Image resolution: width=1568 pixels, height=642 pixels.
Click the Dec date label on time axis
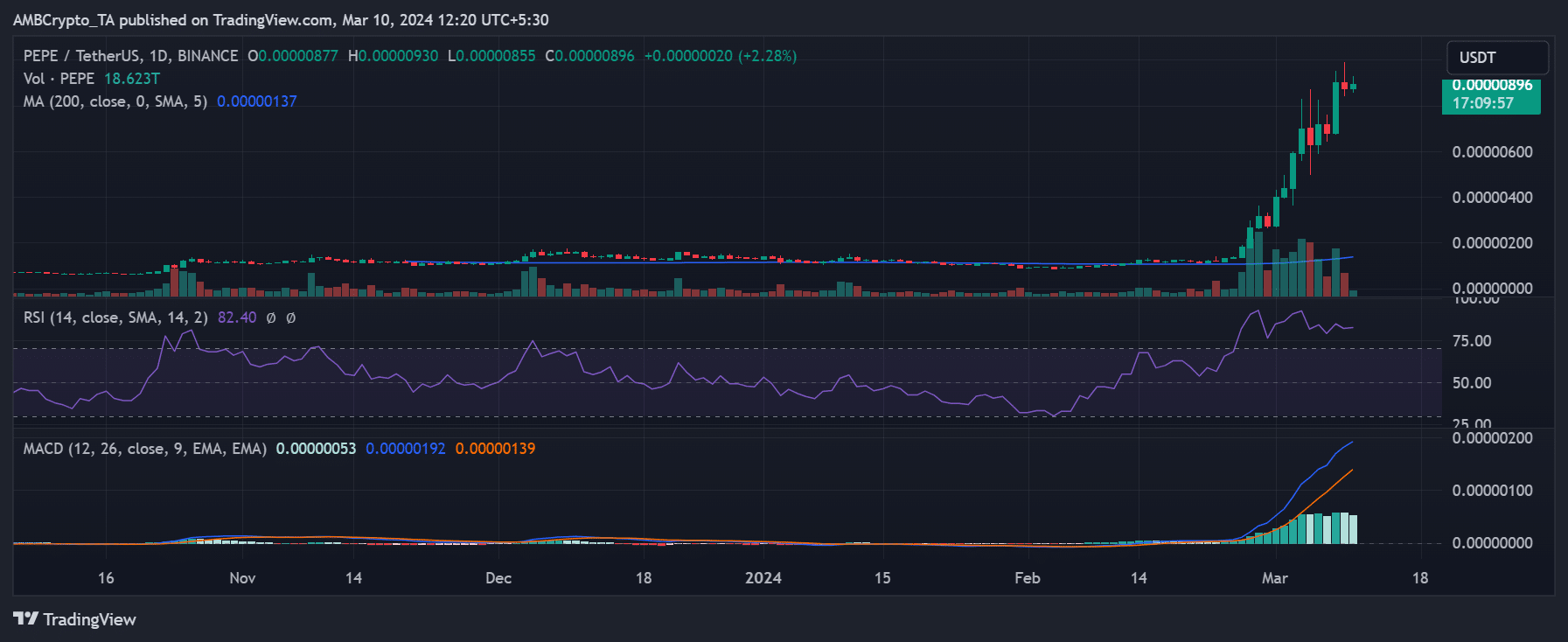tap(498, 578)
